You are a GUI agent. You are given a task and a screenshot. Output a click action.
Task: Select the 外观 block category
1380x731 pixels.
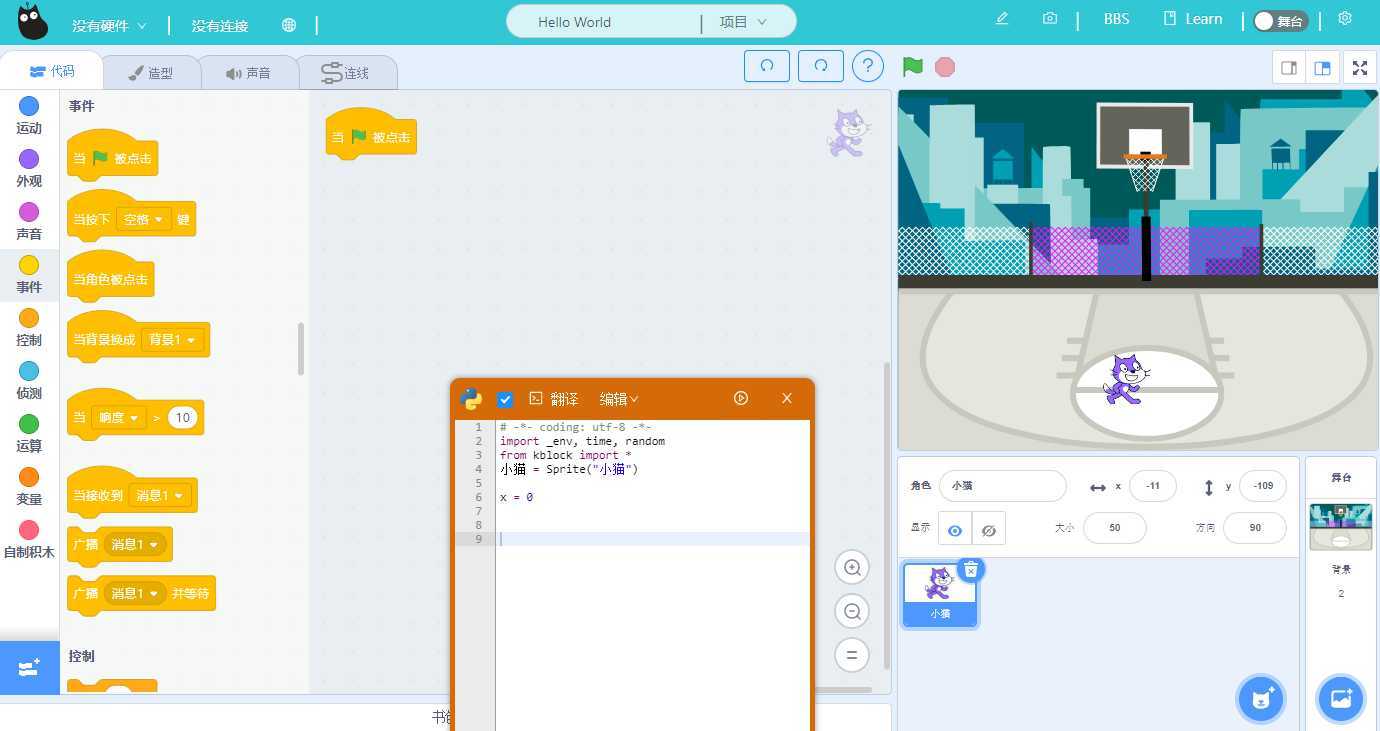(x=29, y=168)
